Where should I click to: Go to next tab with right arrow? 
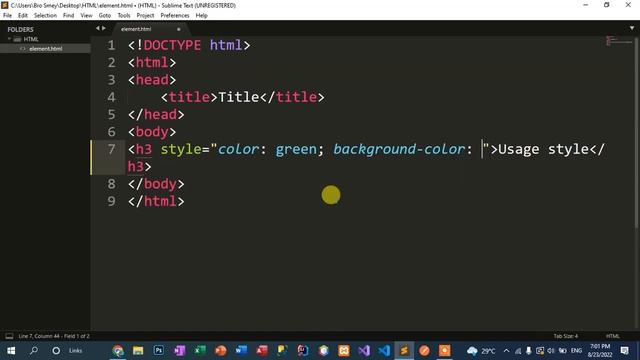click(104, 28)
